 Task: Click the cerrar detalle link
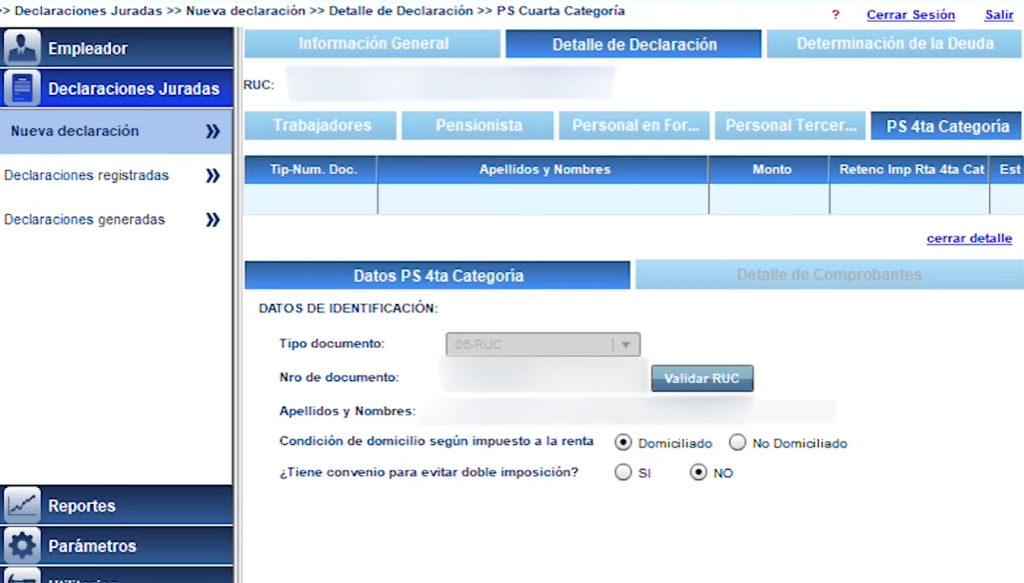pos(968,239)
